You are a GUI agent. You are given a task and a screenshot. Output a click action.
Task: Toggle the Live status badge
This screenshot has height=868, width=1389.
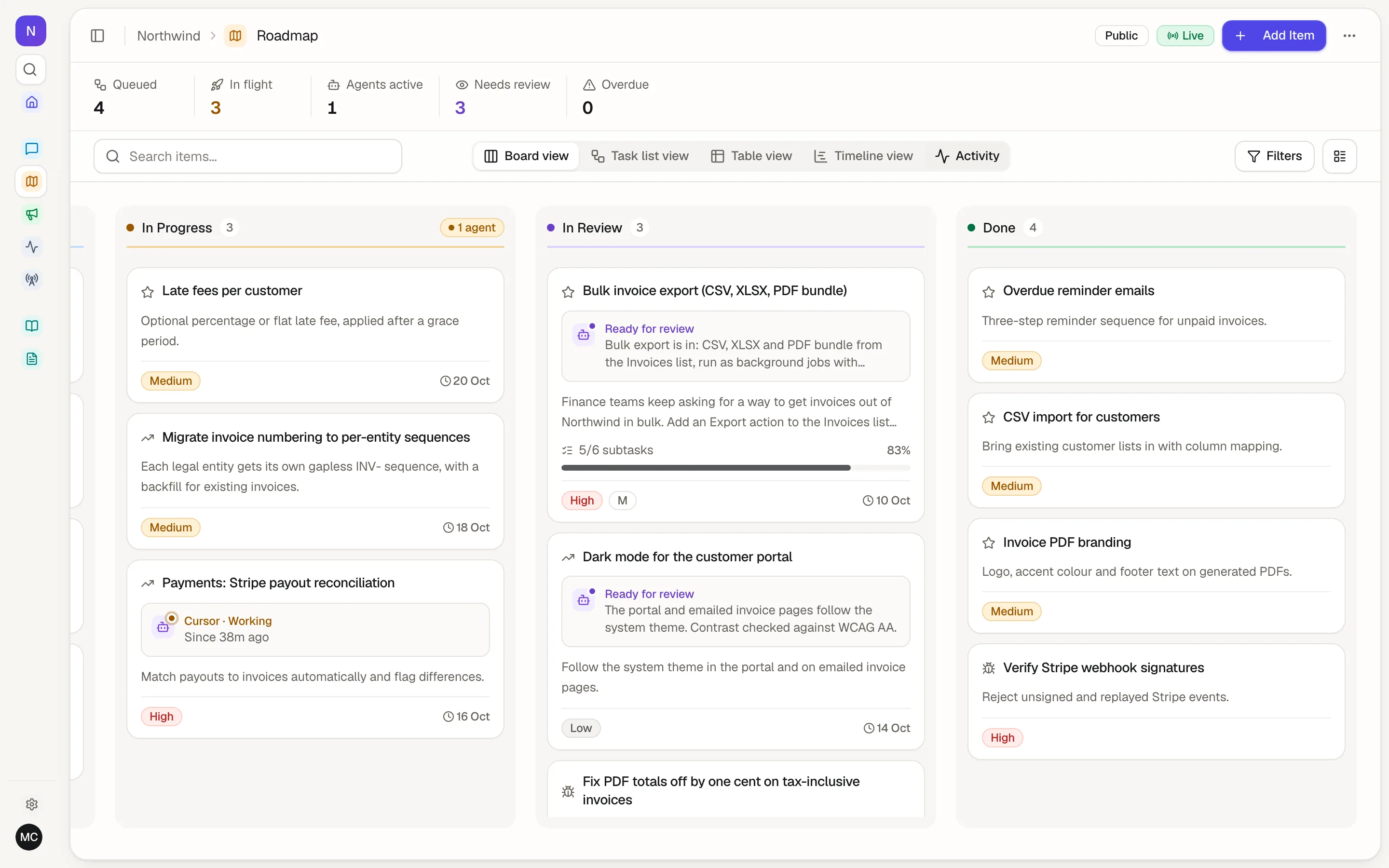coord(1185,36)
